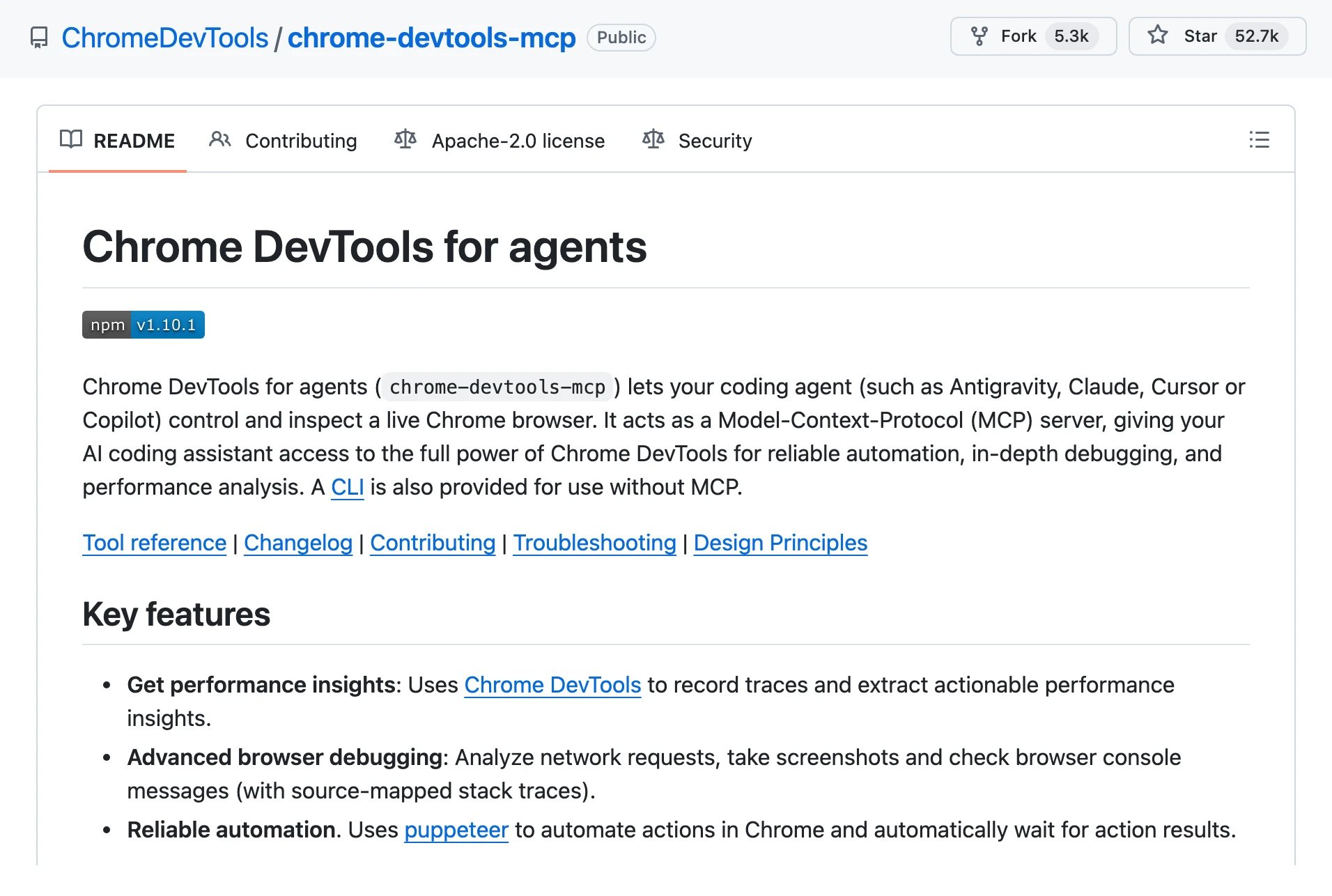Click the Fork count 5.3k
1332x896 pixels.
point(1071,36)
